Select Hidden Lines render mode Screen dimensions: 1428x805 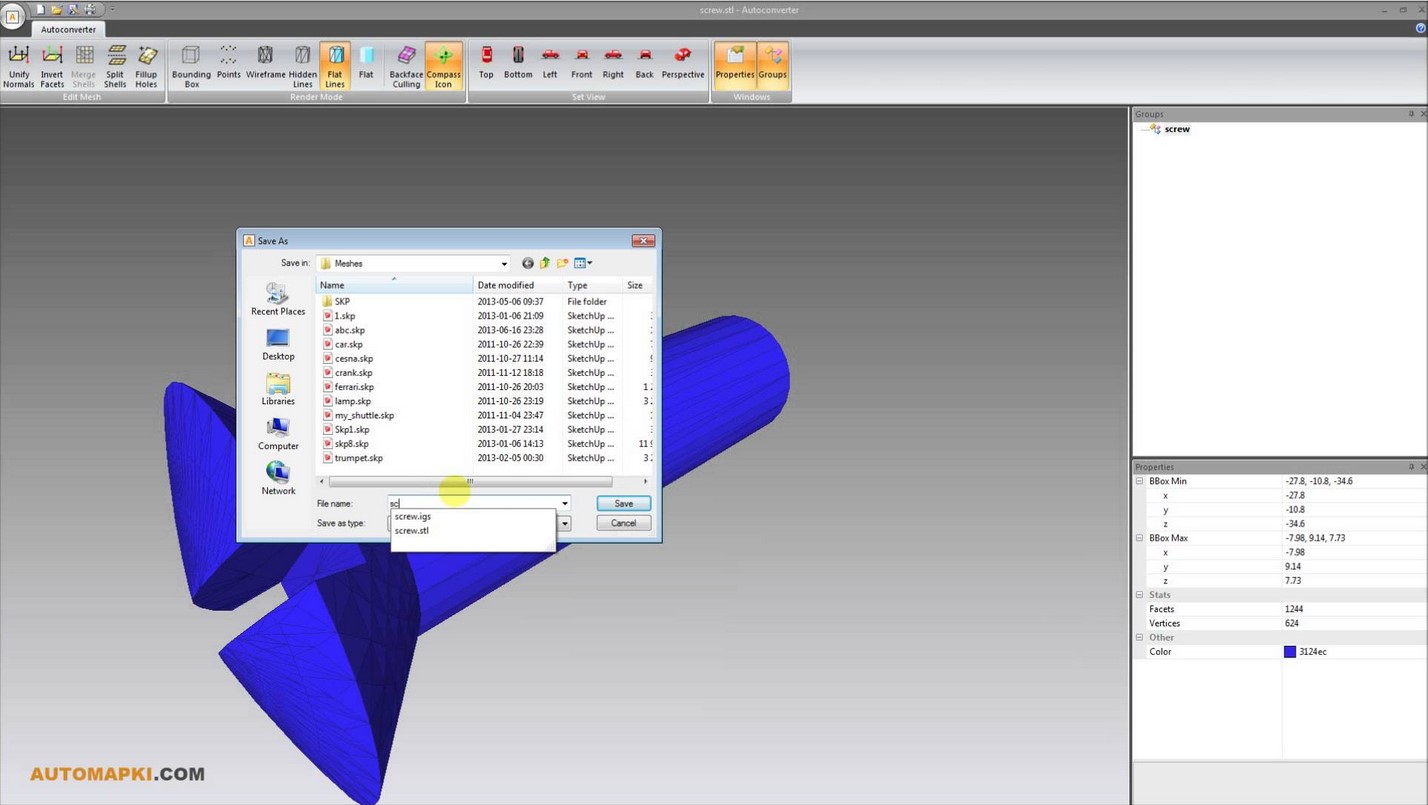point(303,66)
